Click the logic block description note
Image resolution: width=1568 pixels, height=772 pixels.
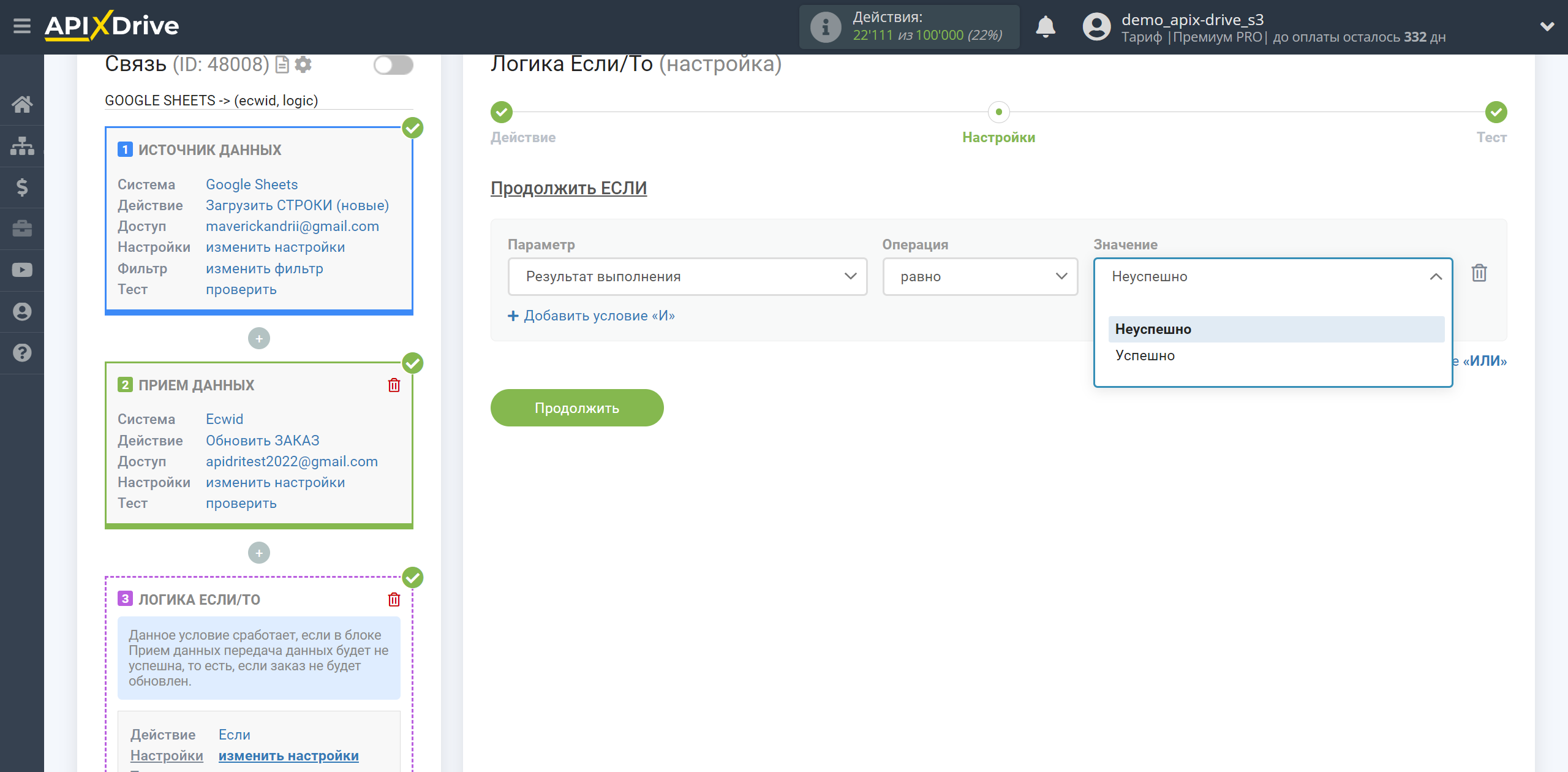coord(258,658)
